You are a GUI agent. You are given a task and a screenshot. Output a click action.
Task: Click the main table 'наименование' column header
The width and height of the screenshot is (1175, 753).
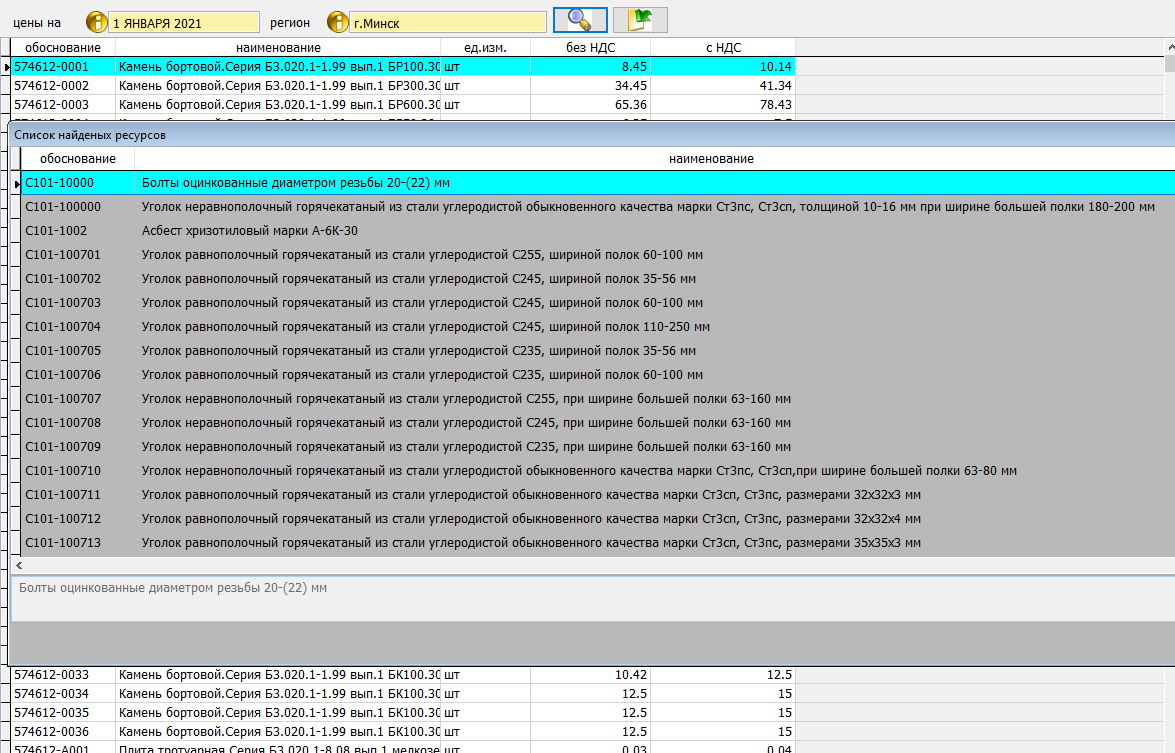point(278,47)
